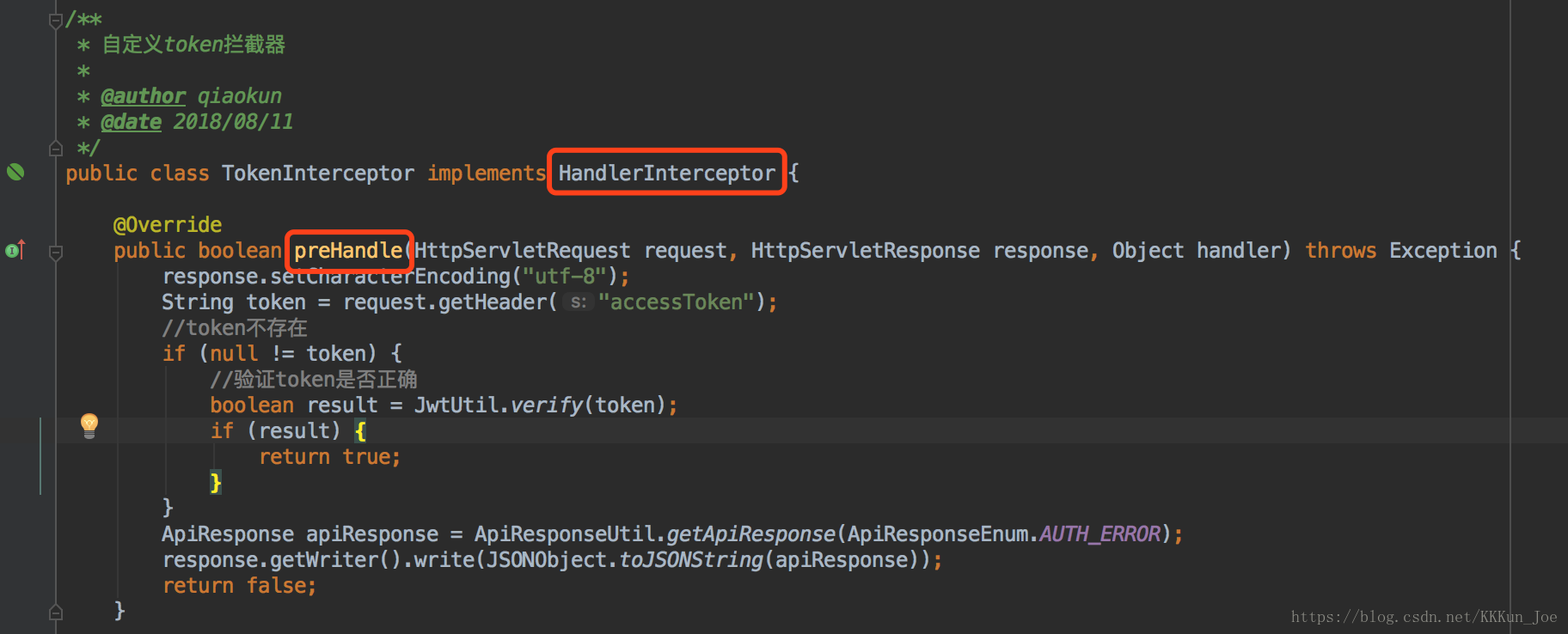
Task: Click the blog.csdn.net watermark URL
Action: tap(1424, 617)
